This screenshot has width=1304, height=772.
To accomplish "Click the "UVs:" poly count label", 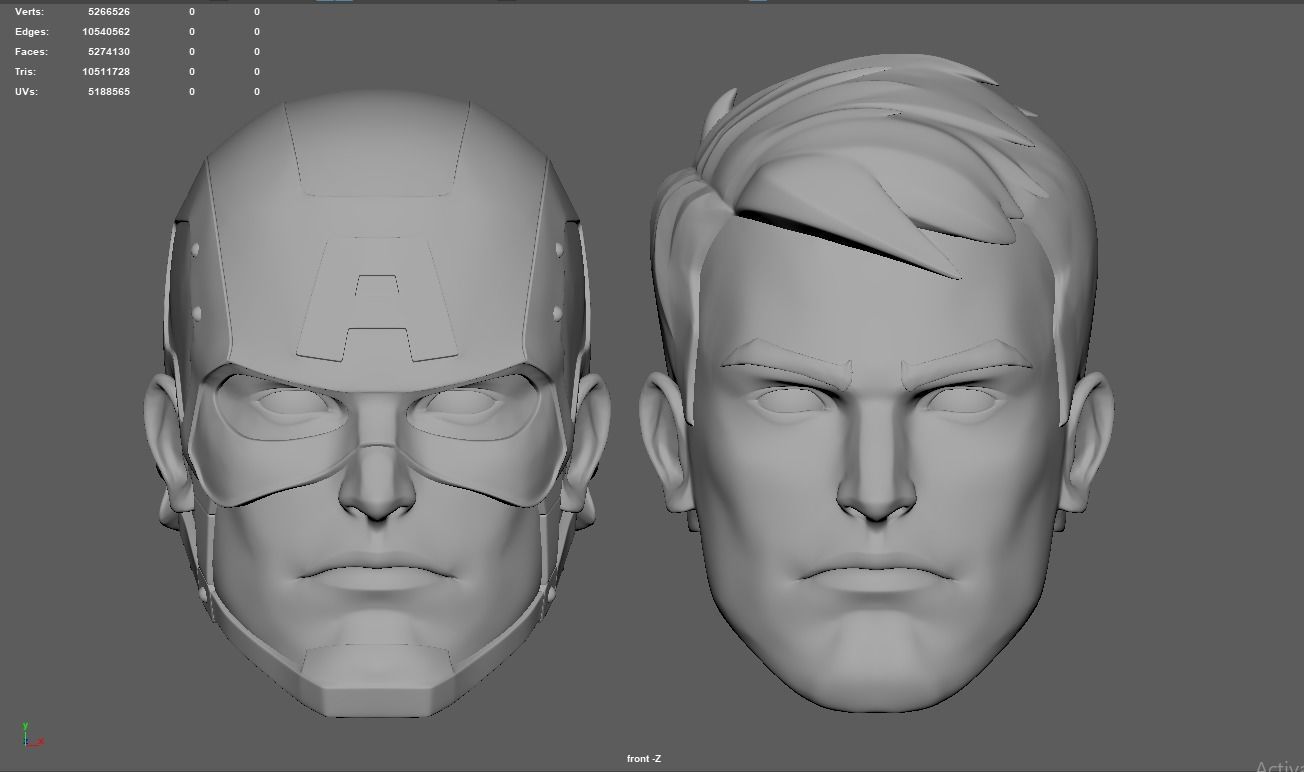I will (28, 92).
